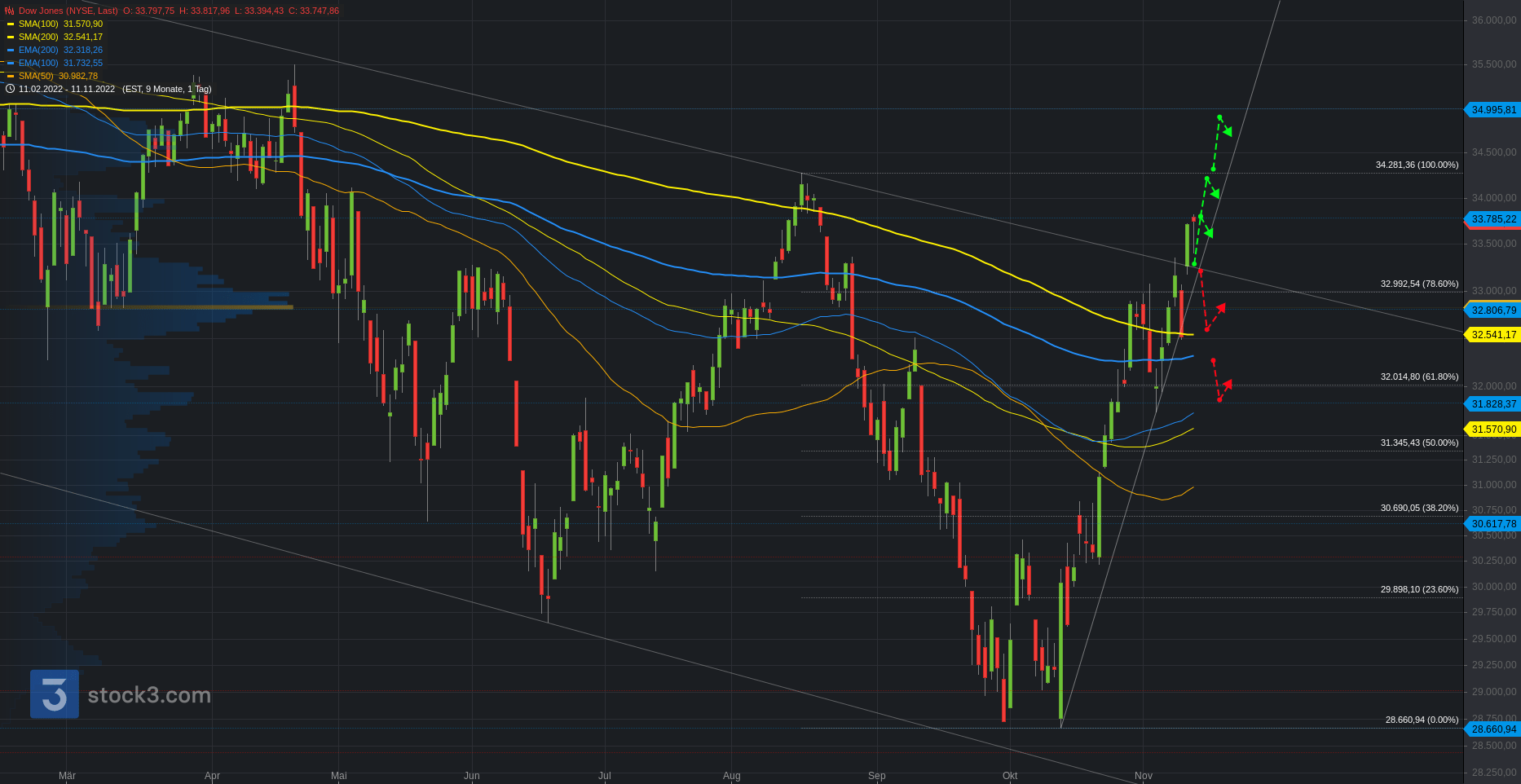Click the SMA(100) yellow legend marker
1521x784 pixels.
(11, 24)
